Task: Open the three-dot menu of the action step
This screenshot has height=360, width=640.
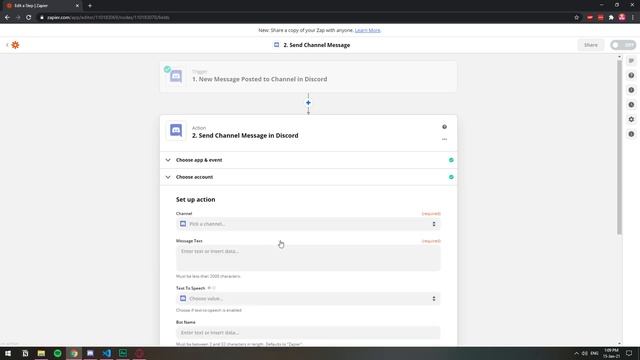Action: click(444, 139)
